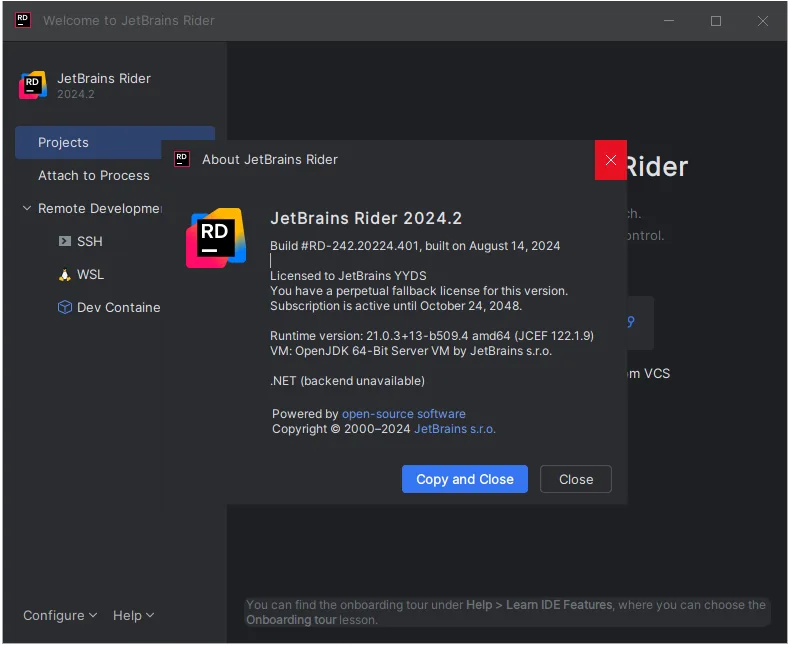Open the Configure dropdown menu
790x646 pixels.
click(x=60, y=615)
